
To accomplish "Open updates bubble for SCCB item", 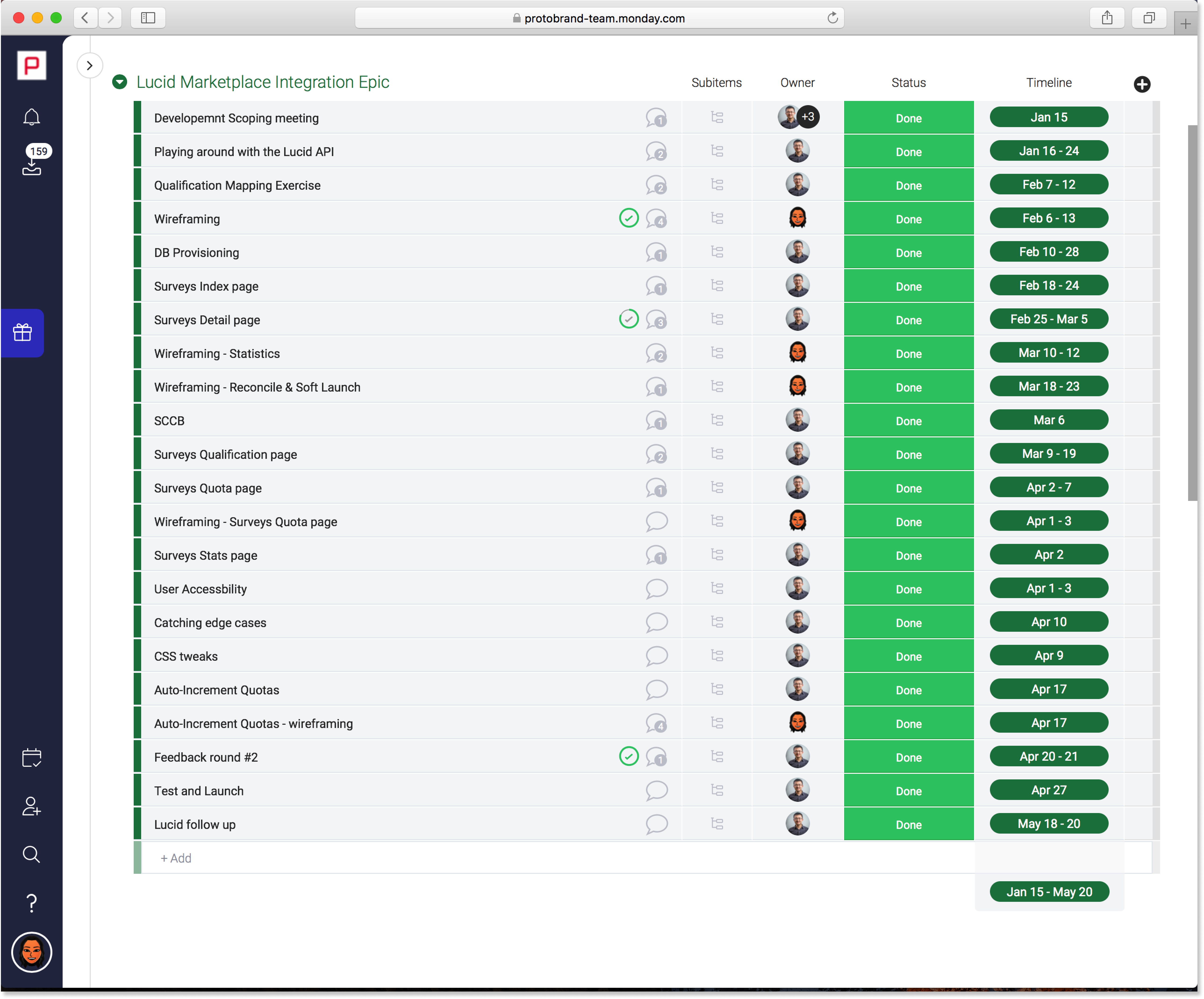I will 656,421.
